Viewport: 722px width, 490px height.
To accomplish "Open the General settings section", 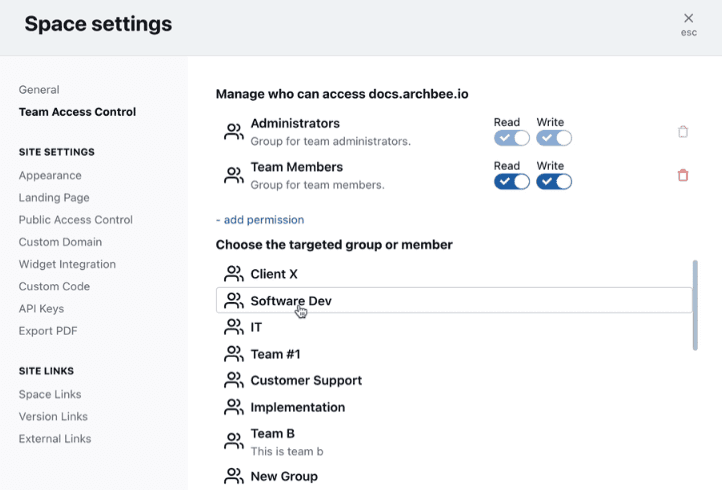I will point(39,90).
